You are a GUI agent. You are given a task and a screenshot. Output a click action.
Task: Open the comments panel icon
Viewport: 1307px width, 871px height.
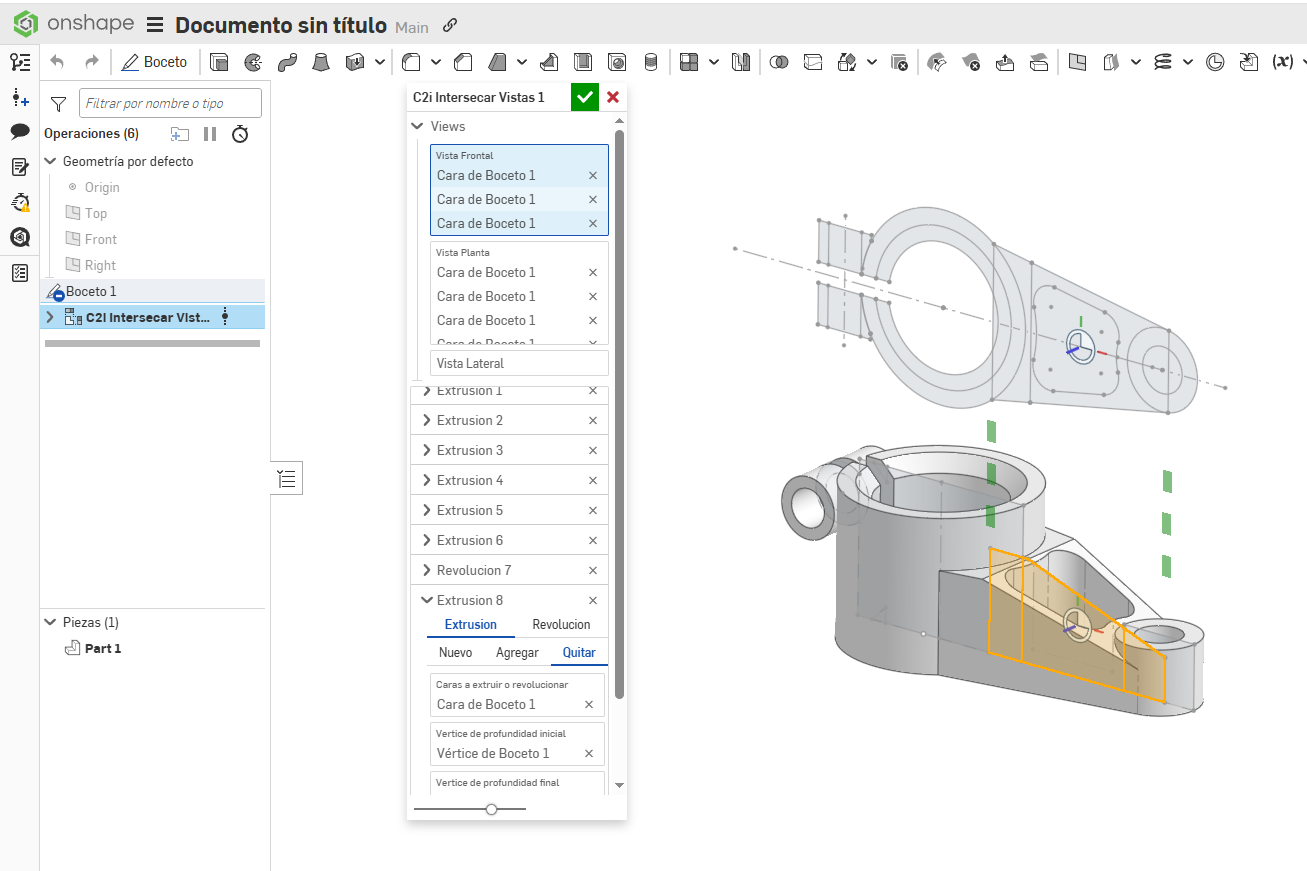[x=19, y=132]
